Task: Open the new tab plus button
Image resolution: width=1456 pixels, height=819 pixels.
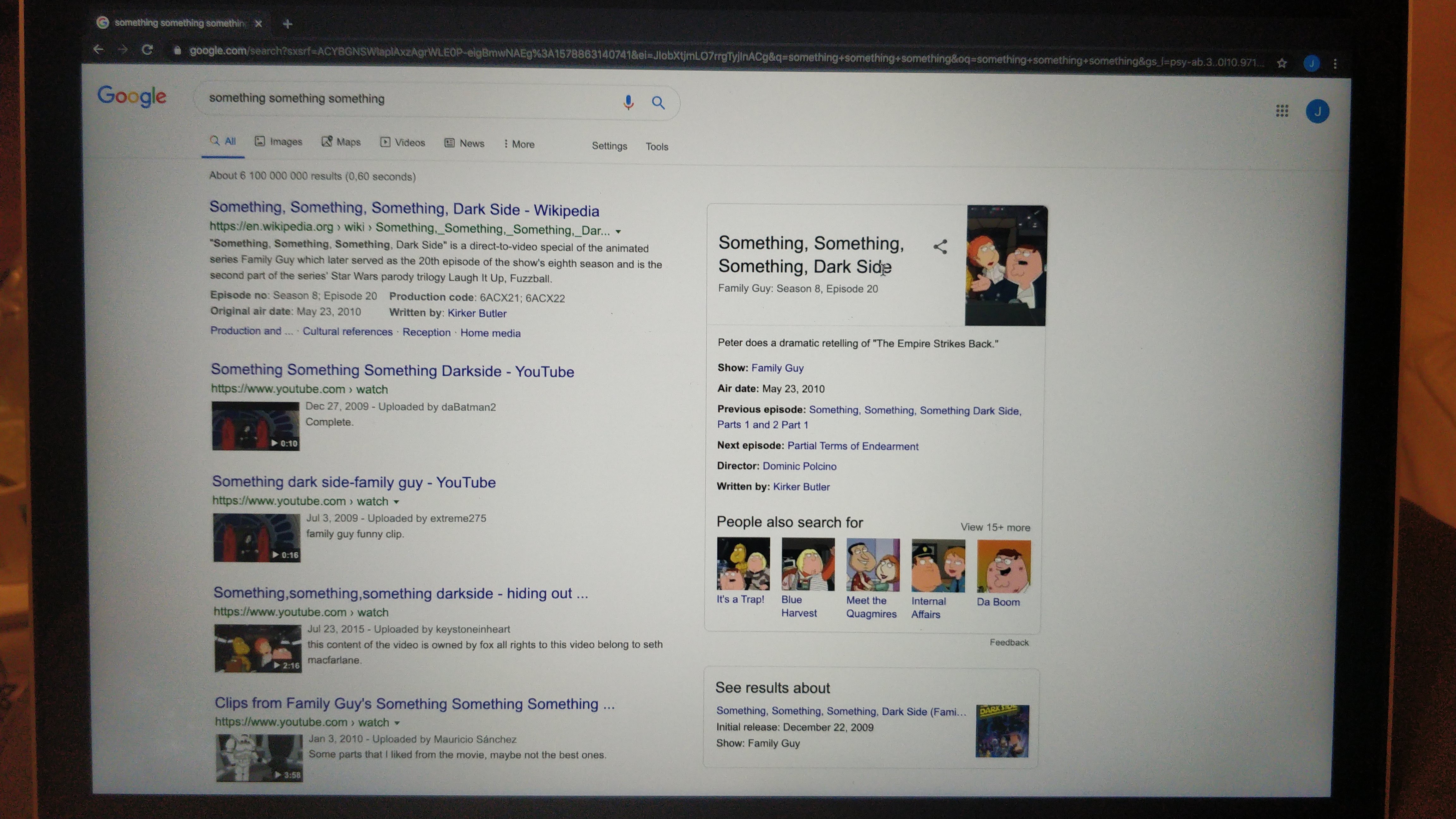Action: [x=287, y=24]
